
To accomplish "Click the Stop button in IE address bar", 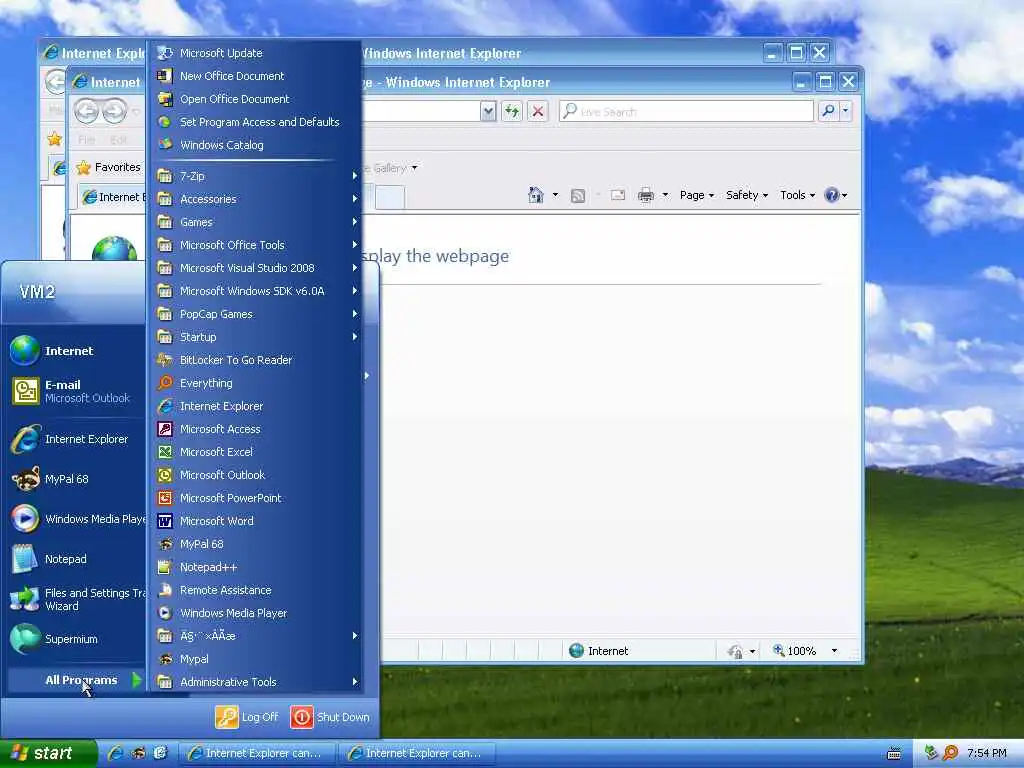I will click(x=537, y=111).
